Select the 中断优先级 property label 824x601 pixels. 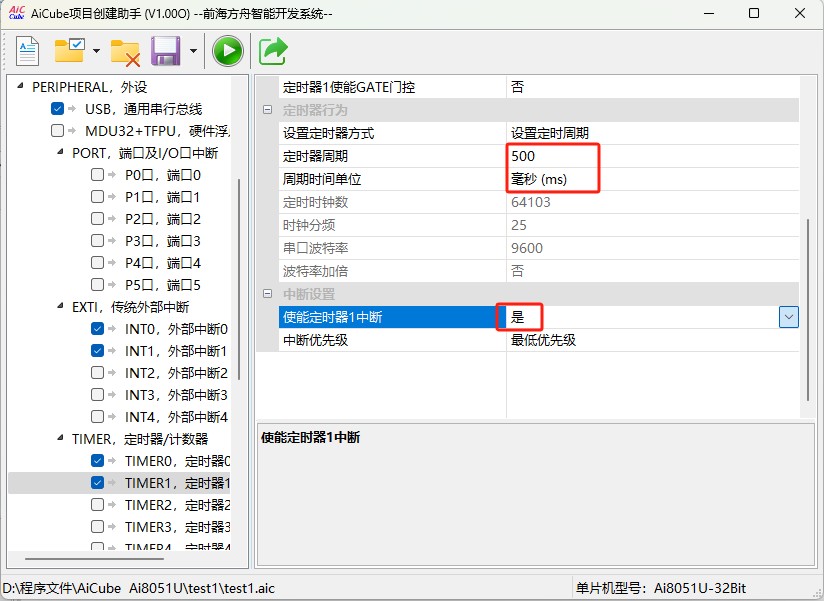[315, 340]
